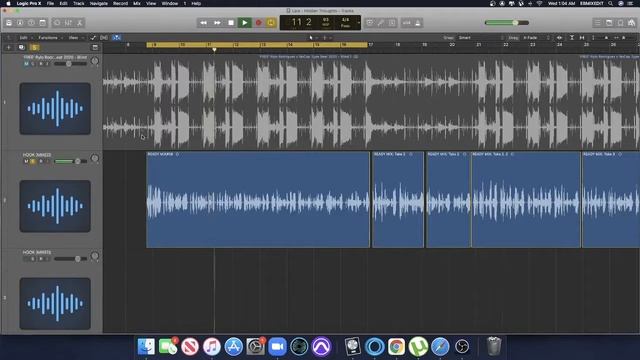Click the duplicate track icon

click(x=22, y=47)
